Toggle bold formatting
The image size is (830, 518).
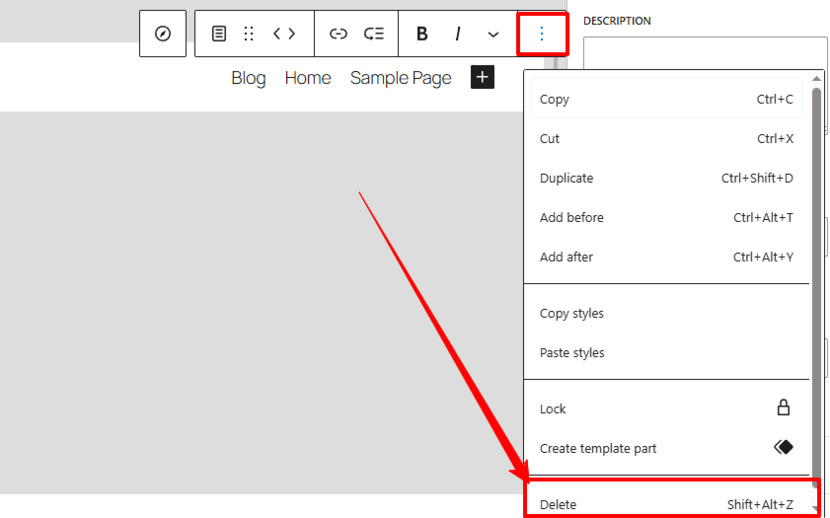tap(422, 34)
